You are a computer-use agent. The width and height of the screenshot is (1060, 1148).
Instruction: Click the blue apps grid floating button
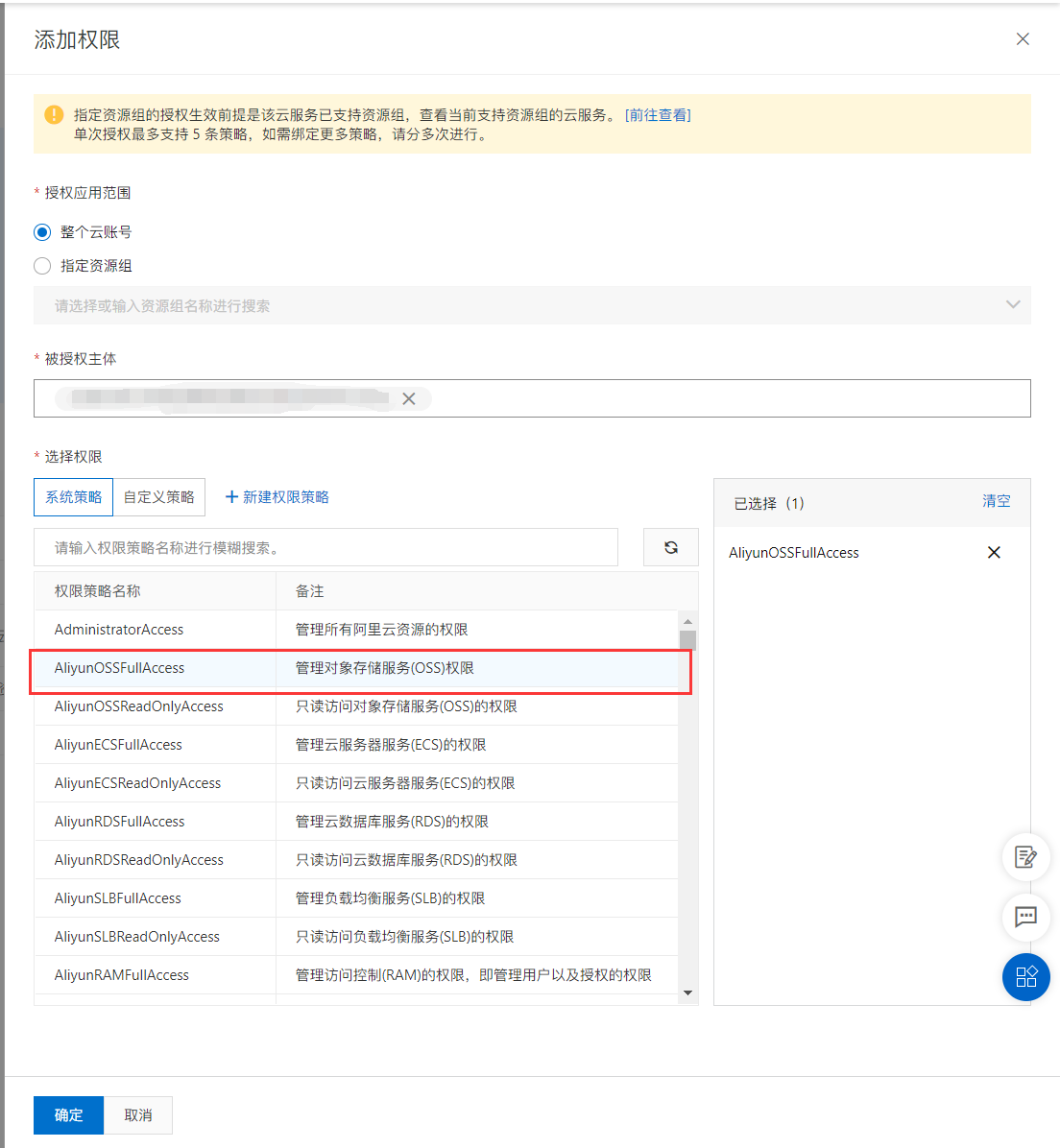pos(1025,977)
